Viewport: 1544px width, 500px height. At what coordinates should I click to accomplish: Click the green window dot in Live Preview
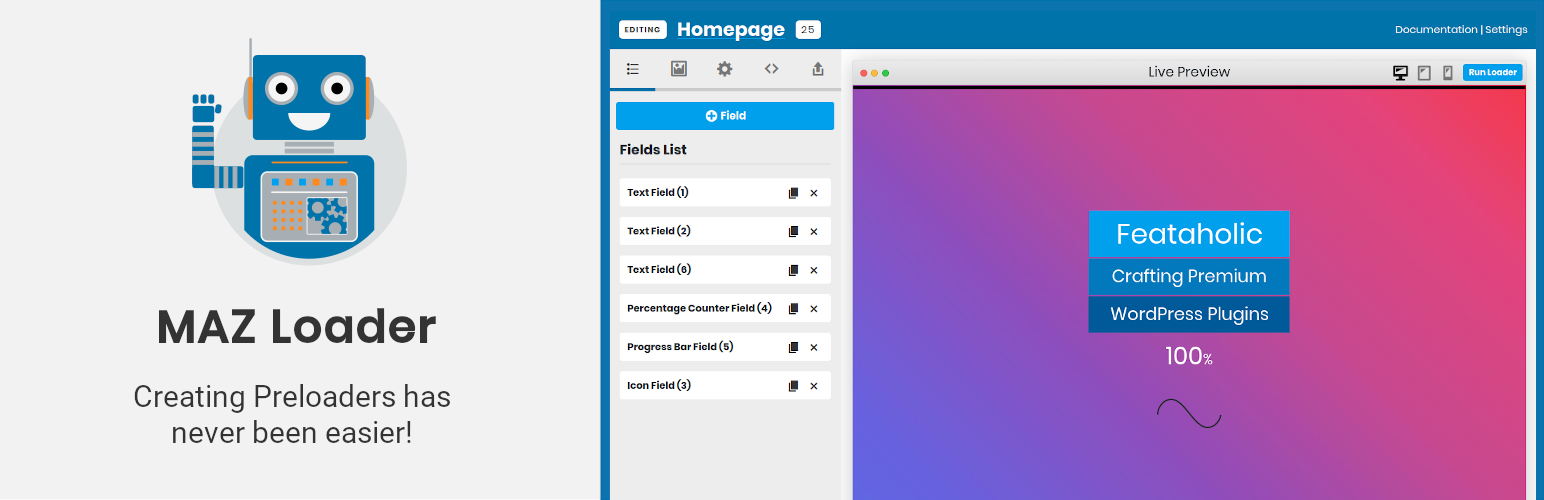click(886, 73)
